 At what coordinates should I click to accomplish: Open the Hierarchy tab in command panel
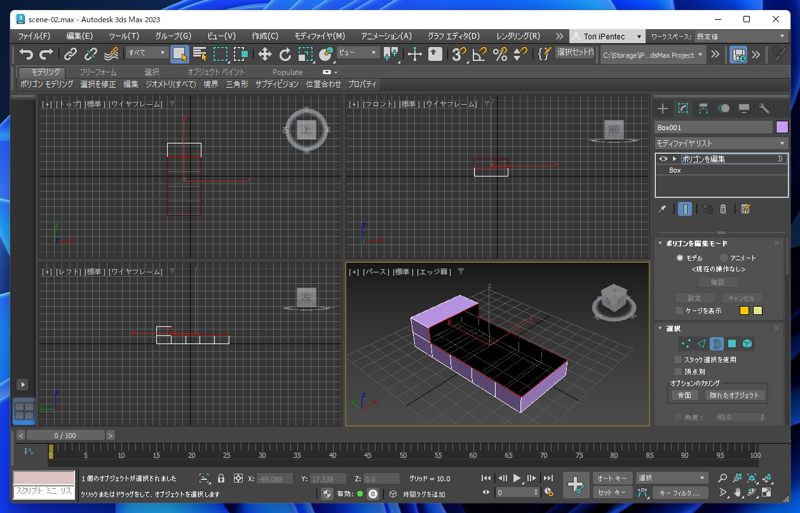coord(703,108)
